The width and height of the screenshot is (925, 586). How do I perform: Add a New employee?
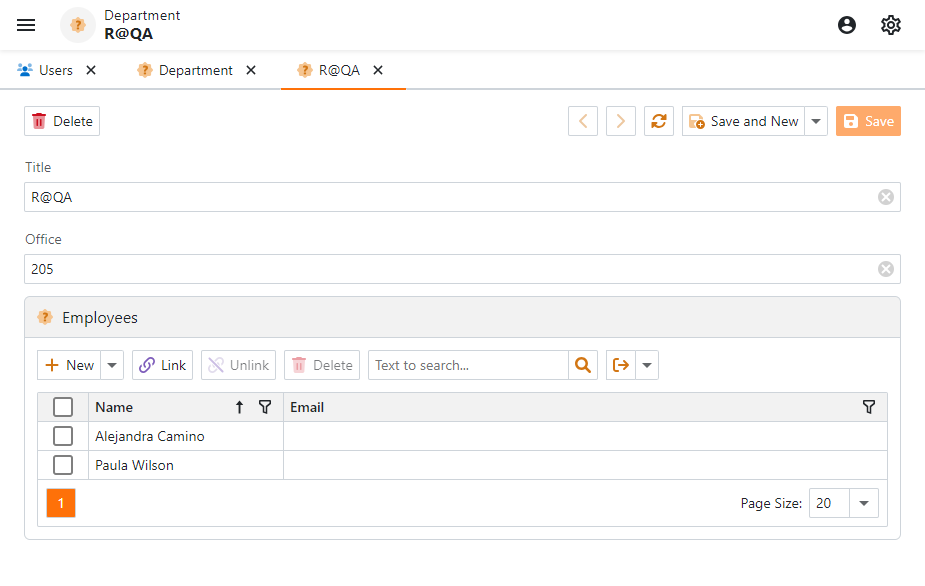tap(69, 365)
